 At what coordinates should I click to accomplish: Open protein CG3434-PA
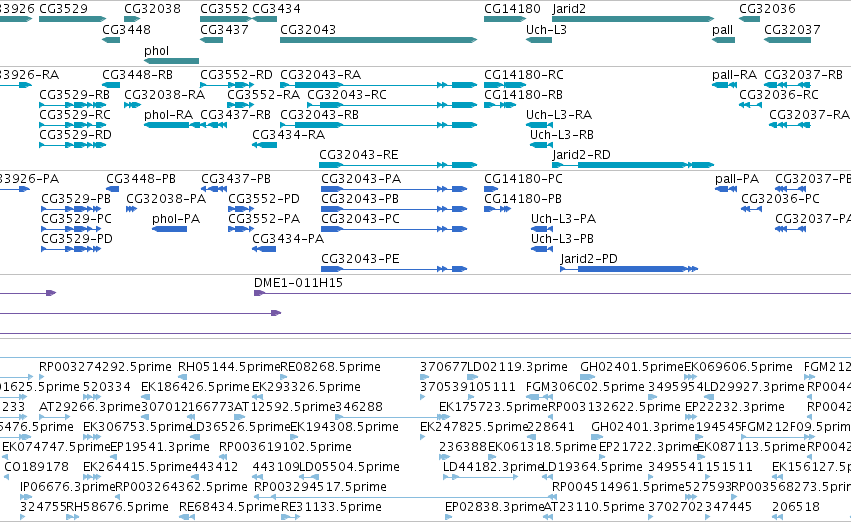(x=288, y=239)
